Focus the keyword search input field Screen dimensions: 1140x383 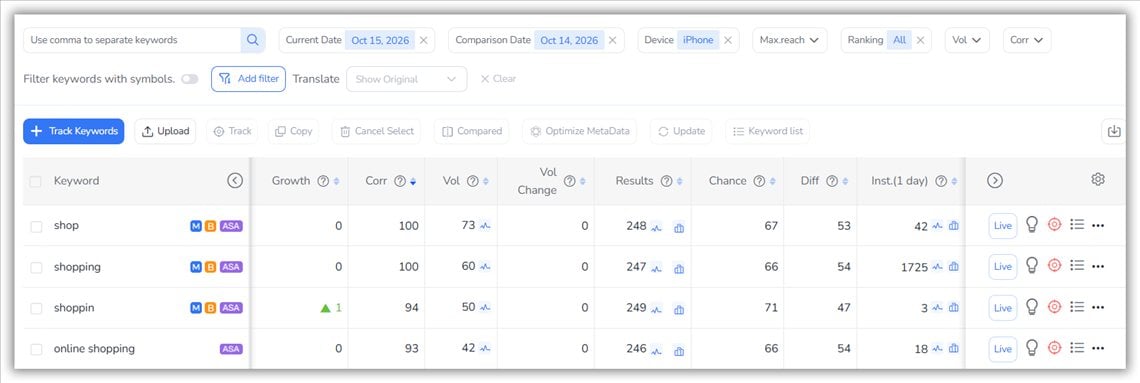(x=132, y=40)
